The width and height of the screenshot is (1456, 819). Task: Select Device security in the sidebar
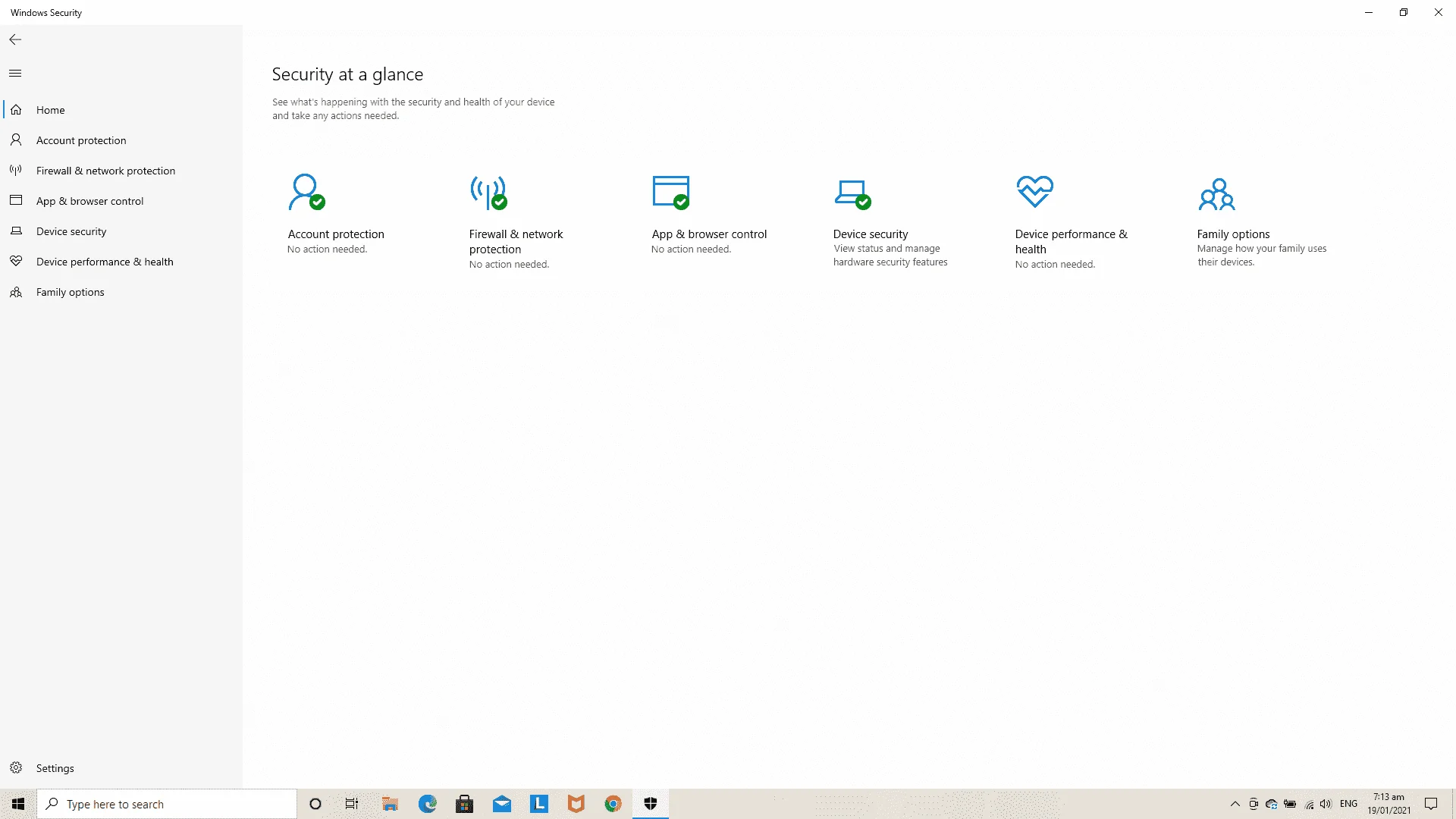[x=121, y=231]
